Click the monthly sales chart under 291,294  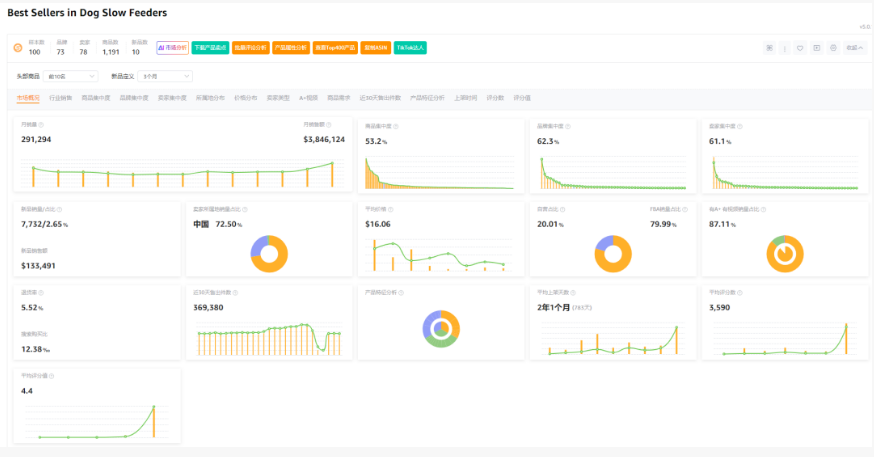coord(182,173)
